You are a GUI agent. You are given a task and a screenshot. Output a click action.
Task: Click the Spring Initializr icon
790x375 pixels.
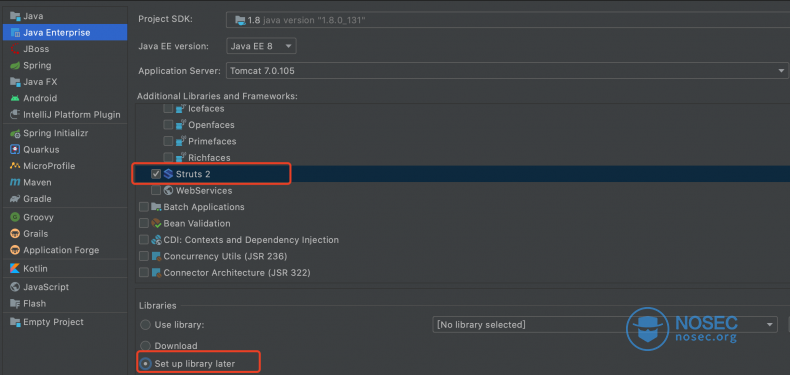[15, 134]
